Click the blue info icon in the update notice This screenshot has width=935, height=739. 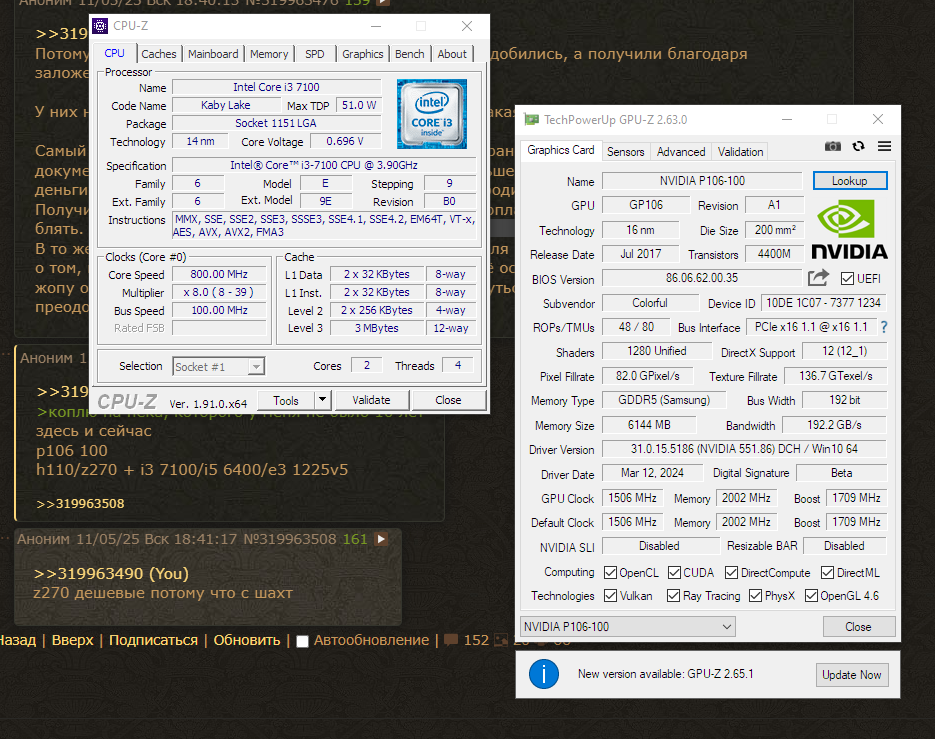pos(544,674)
